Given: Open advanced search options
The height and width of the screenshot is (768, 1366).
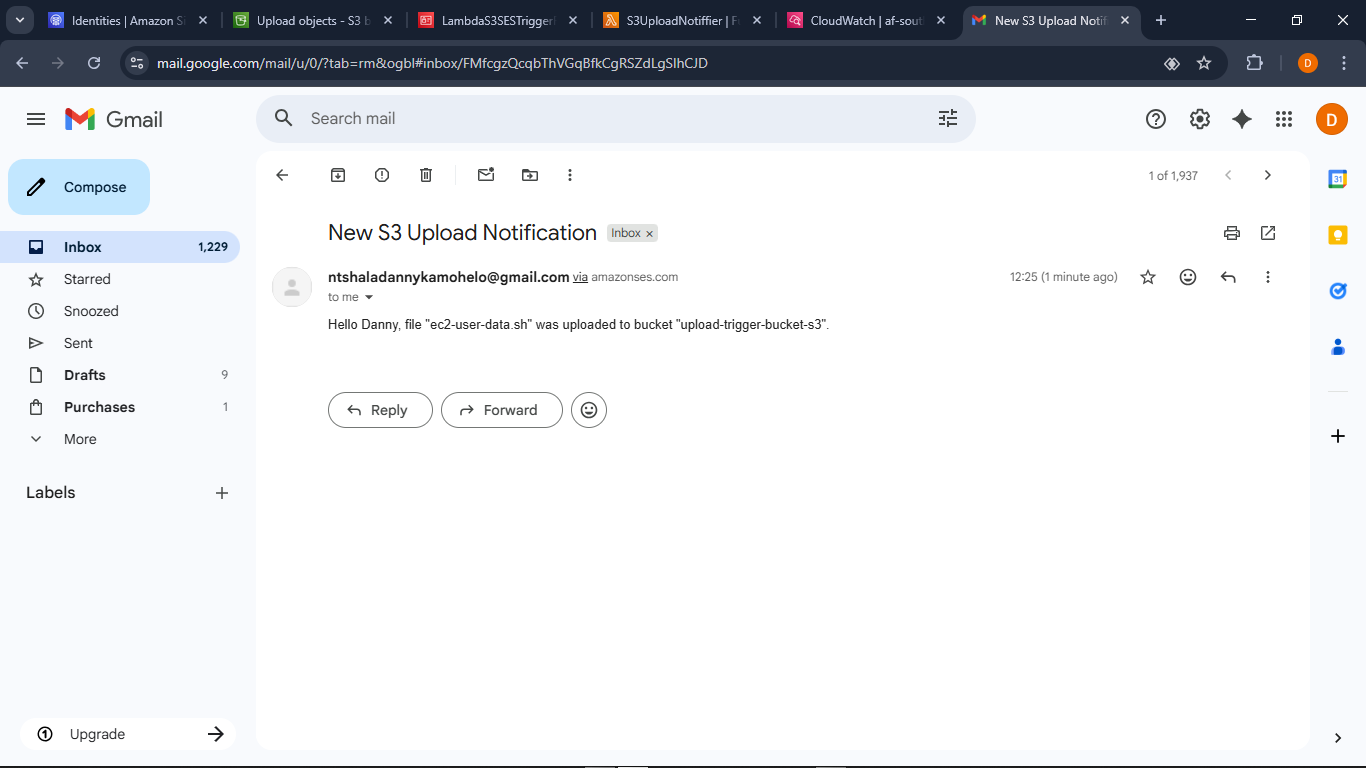Looking at the screenshot, I should (947, 118).
